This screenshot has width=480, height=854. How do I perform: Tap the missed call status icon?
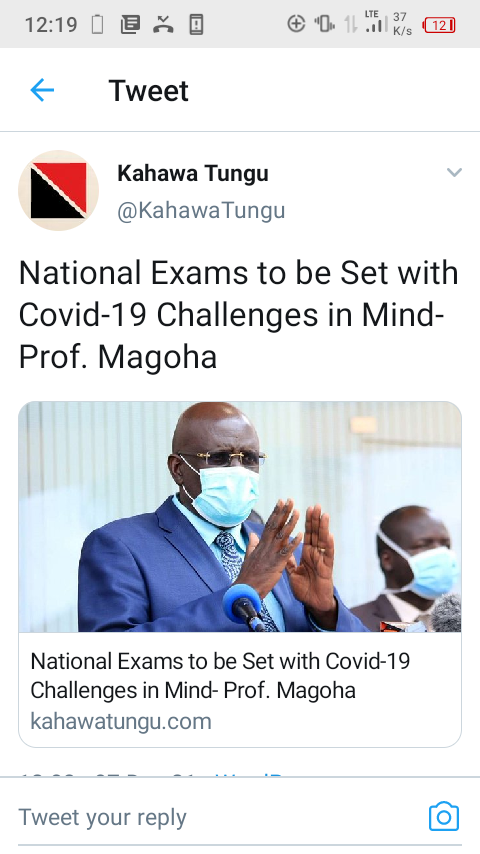coord(162,25)
